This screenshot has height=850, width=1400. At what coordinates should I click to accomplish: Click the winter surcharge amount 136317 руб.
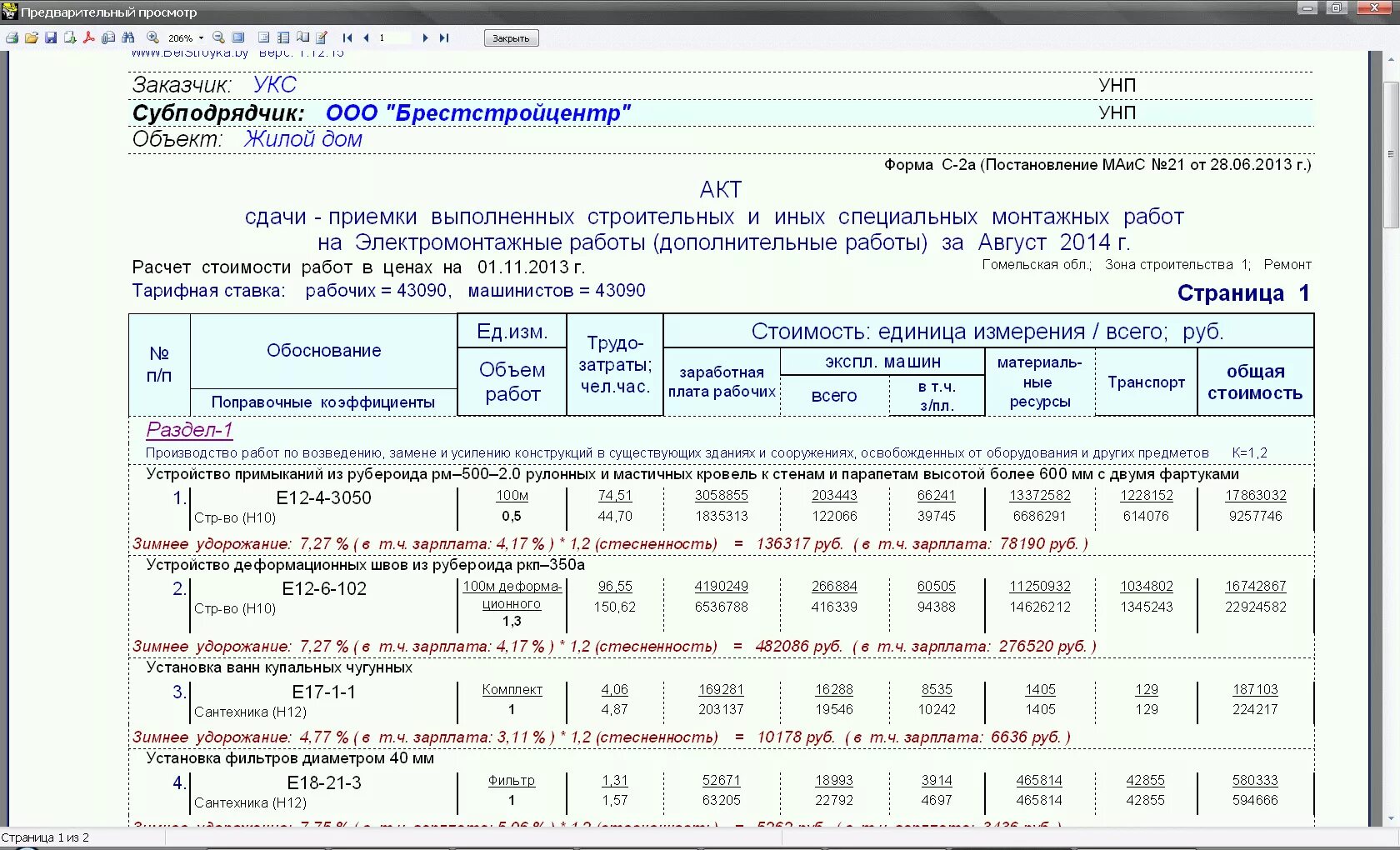coord(799,544)
